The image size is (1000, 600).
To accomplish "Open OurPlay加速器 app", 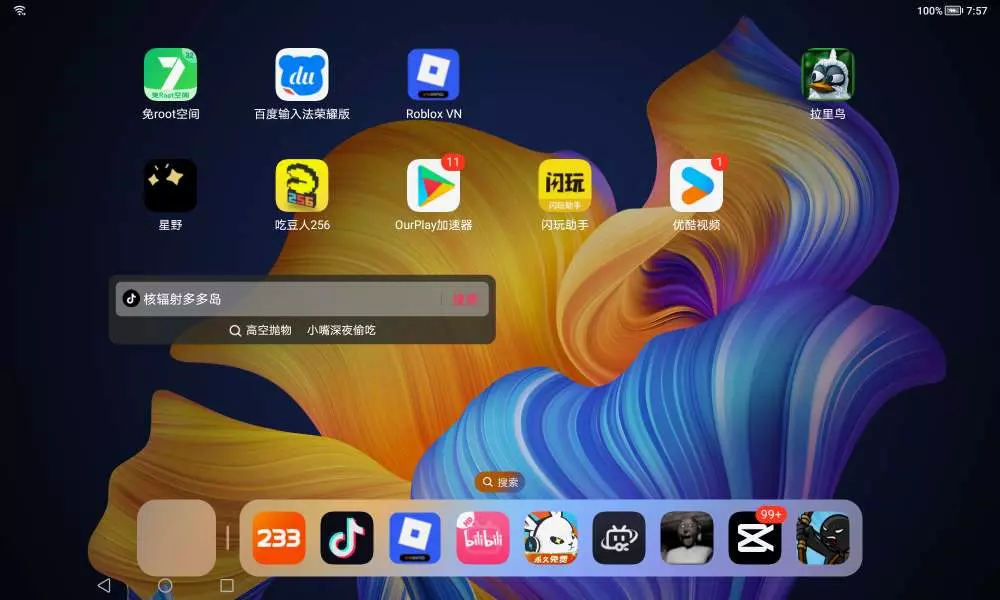I will click(433, 186).
